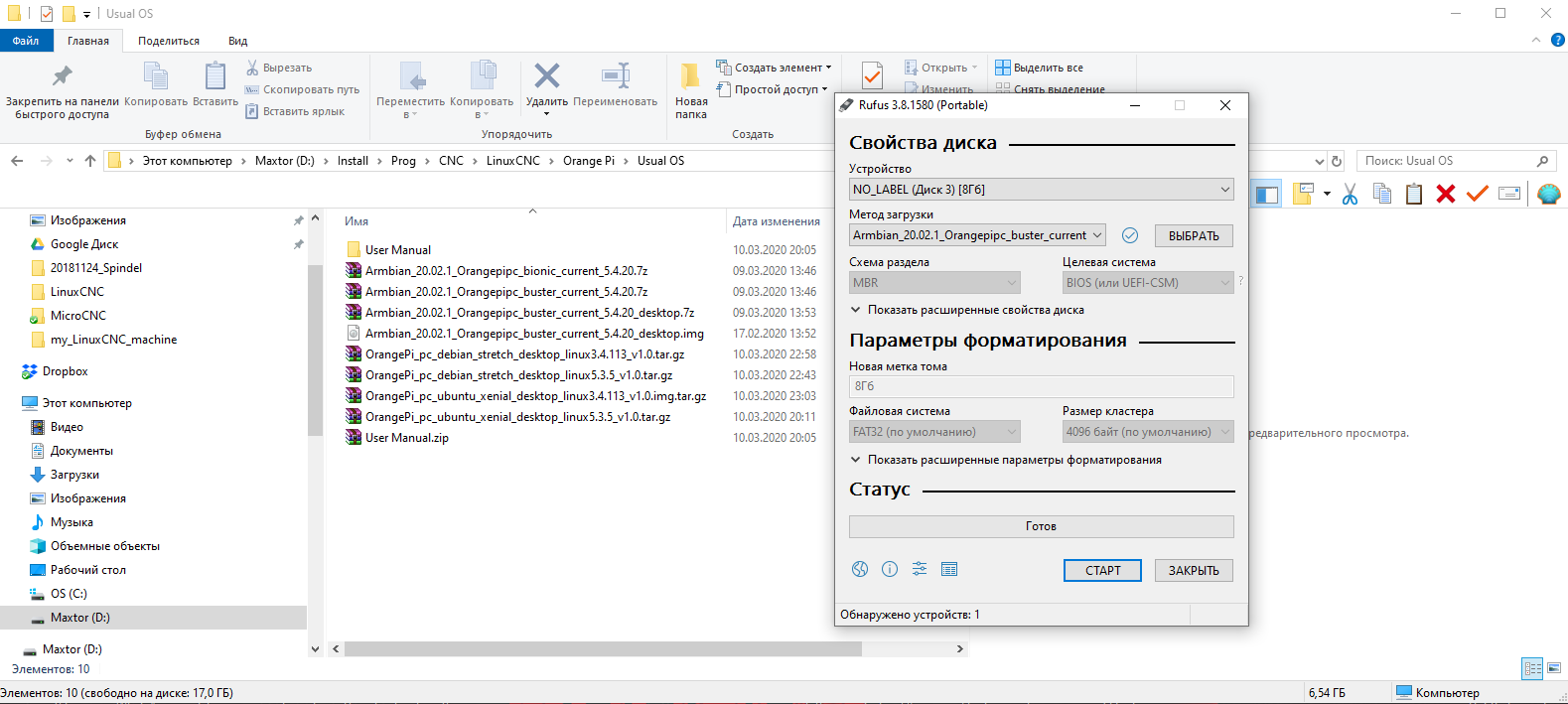
Task: Expand advanced format options in Rufus
Action: [x=1006, y=460]
